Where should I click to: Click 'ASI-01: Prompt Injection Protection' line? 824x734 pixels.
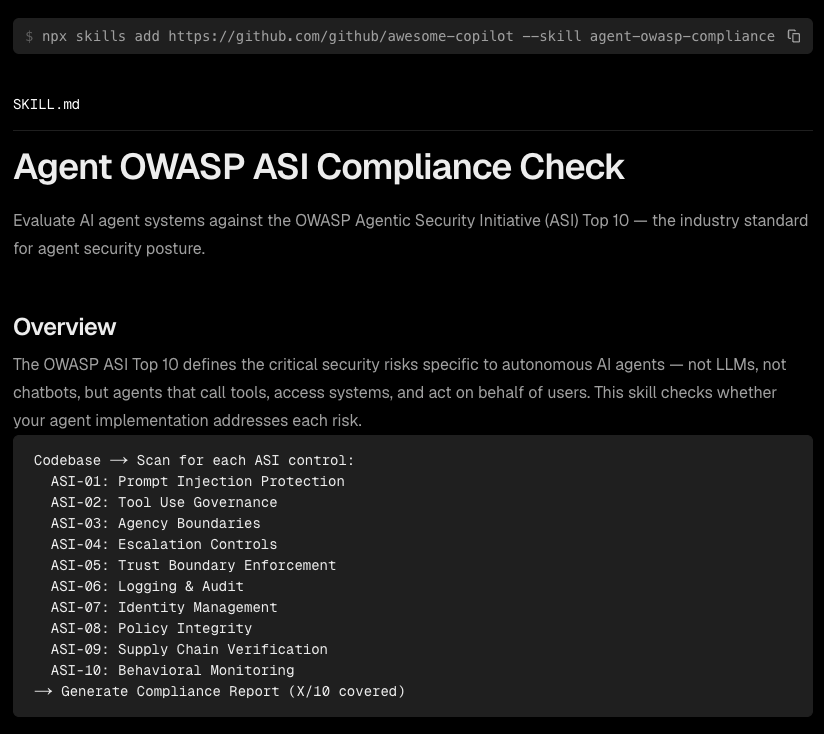point(198,481)
